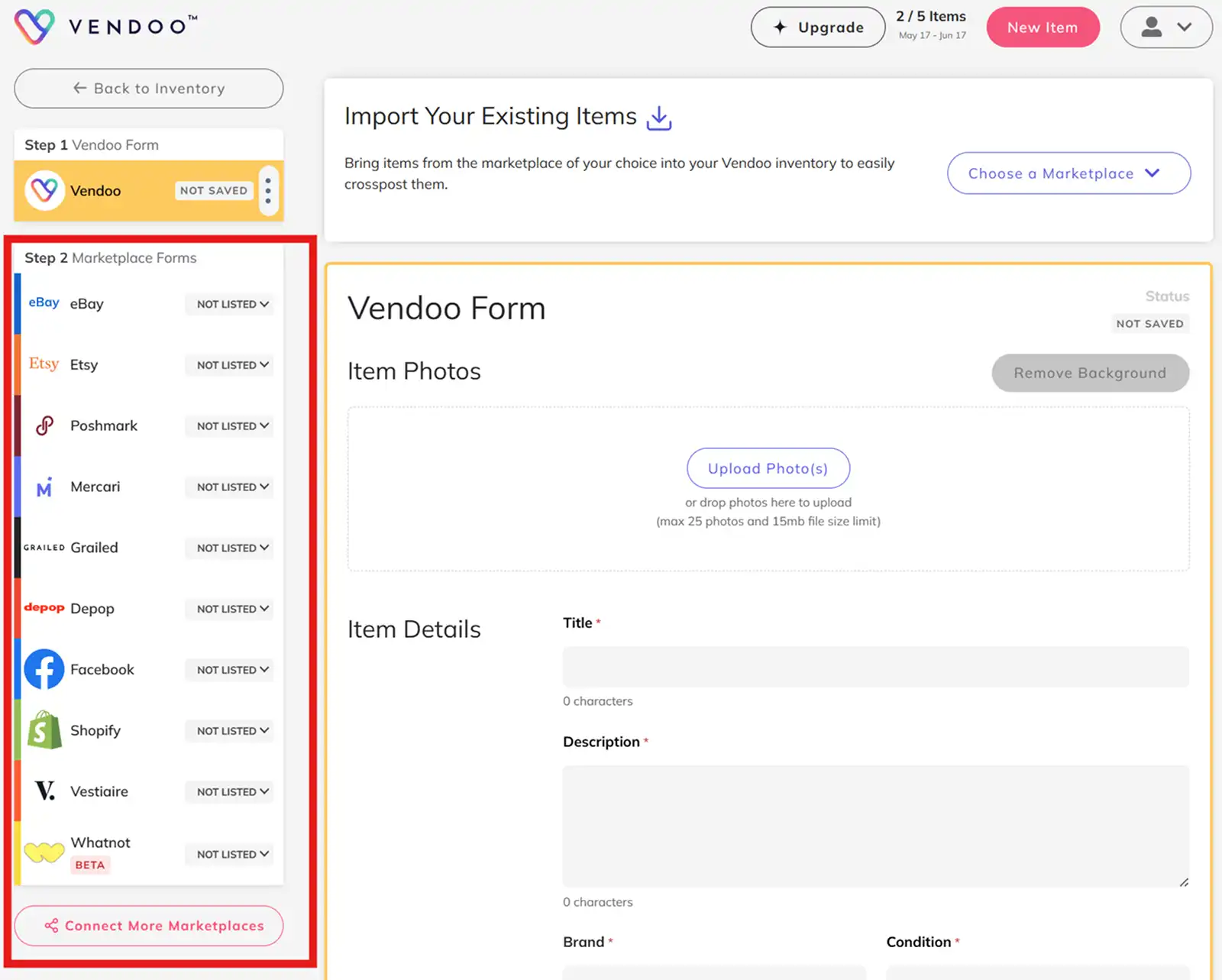This screenshot has width=1222, height=980.
Task: Click the Etsy logo icon
Action: [x=44, y=364]
